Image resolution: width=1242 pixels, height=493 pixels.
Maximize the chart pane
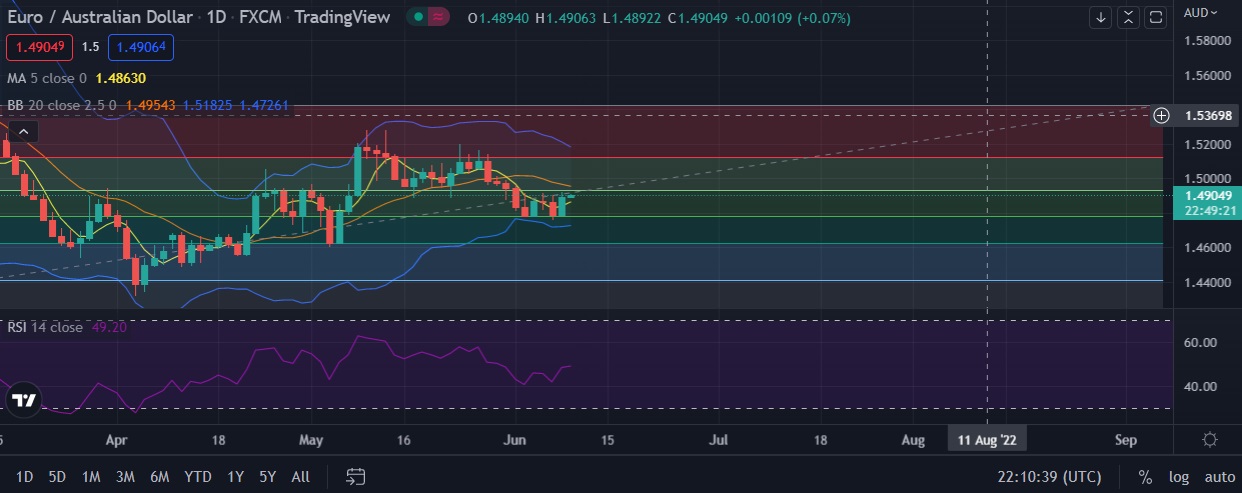(x=1156, y=17)
